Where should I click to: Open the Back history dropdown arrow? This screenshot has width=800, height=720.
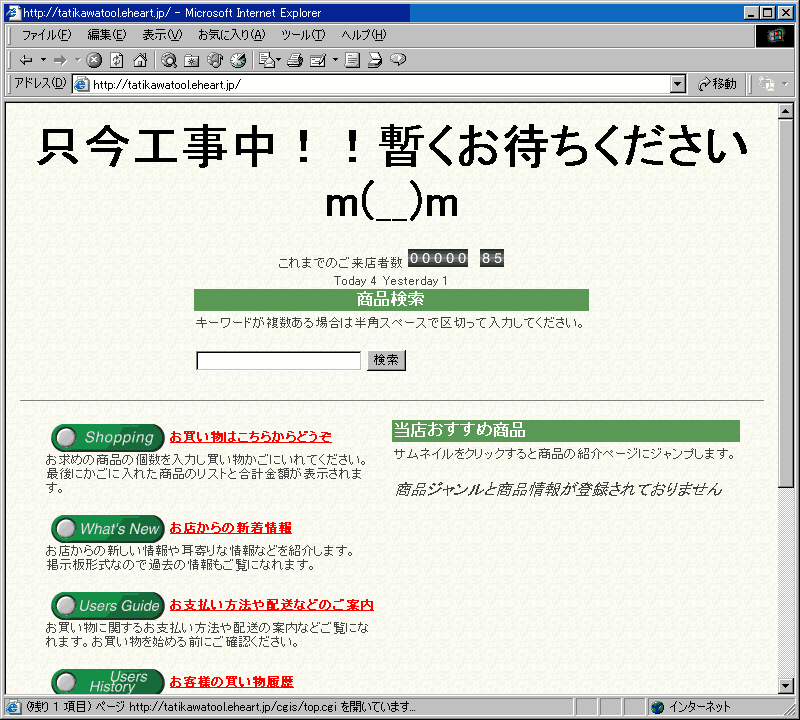pyautogui.click(x=43, y=60)
